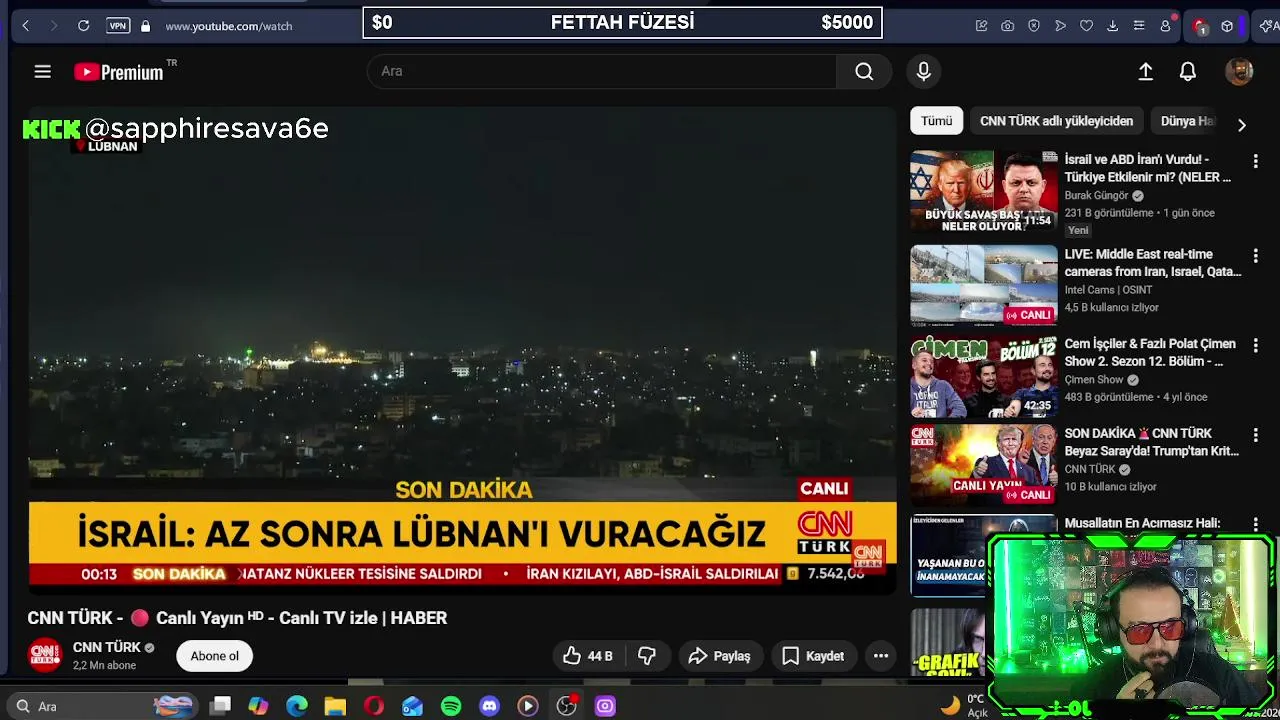Click the padlock site info icon
Viewport: 1280px width, 720px height.
point(145,26)
